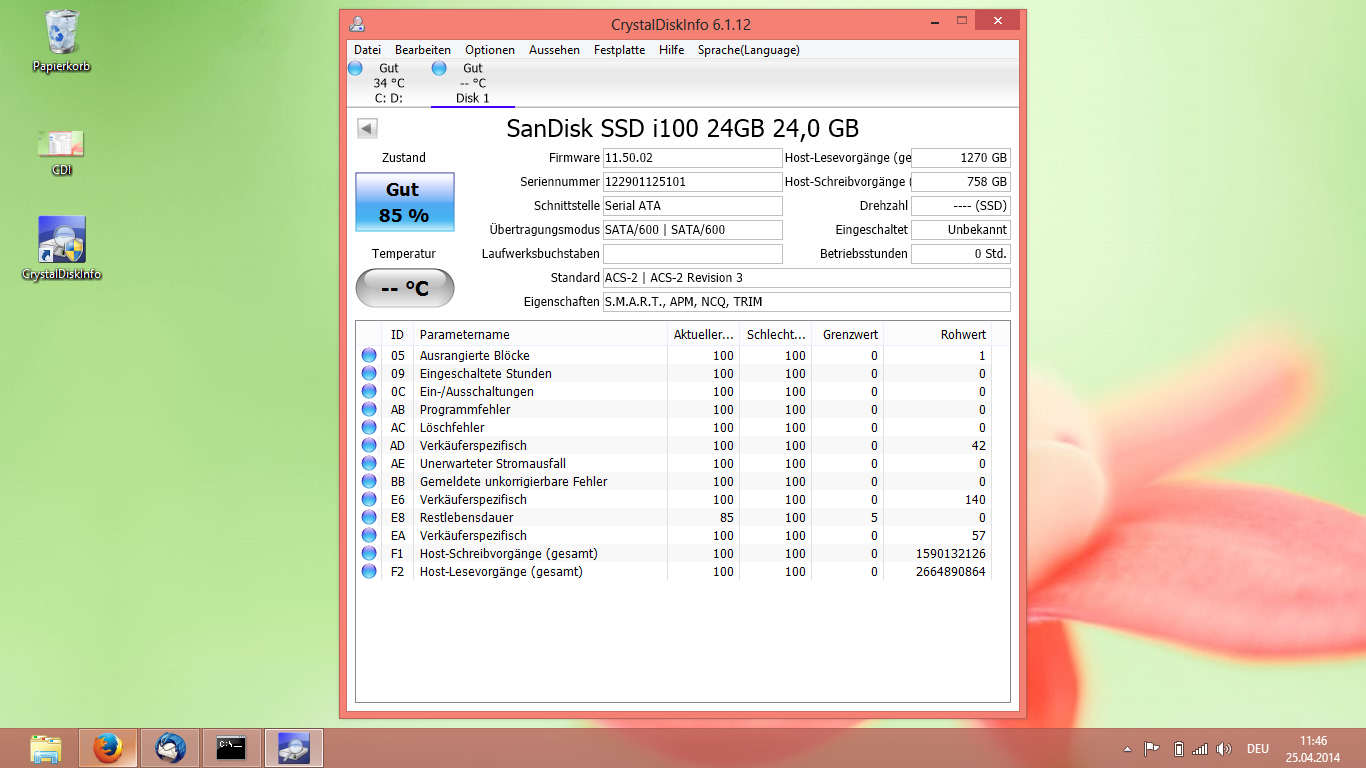Image resolution: width=1366 pixels, height=768 pixels.
Task: Click the battery tray icon
Action: (x=1178, y=748)
